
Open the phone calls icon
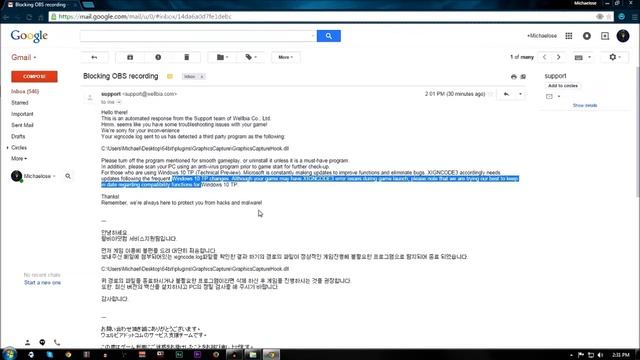[x=57, y=342]
